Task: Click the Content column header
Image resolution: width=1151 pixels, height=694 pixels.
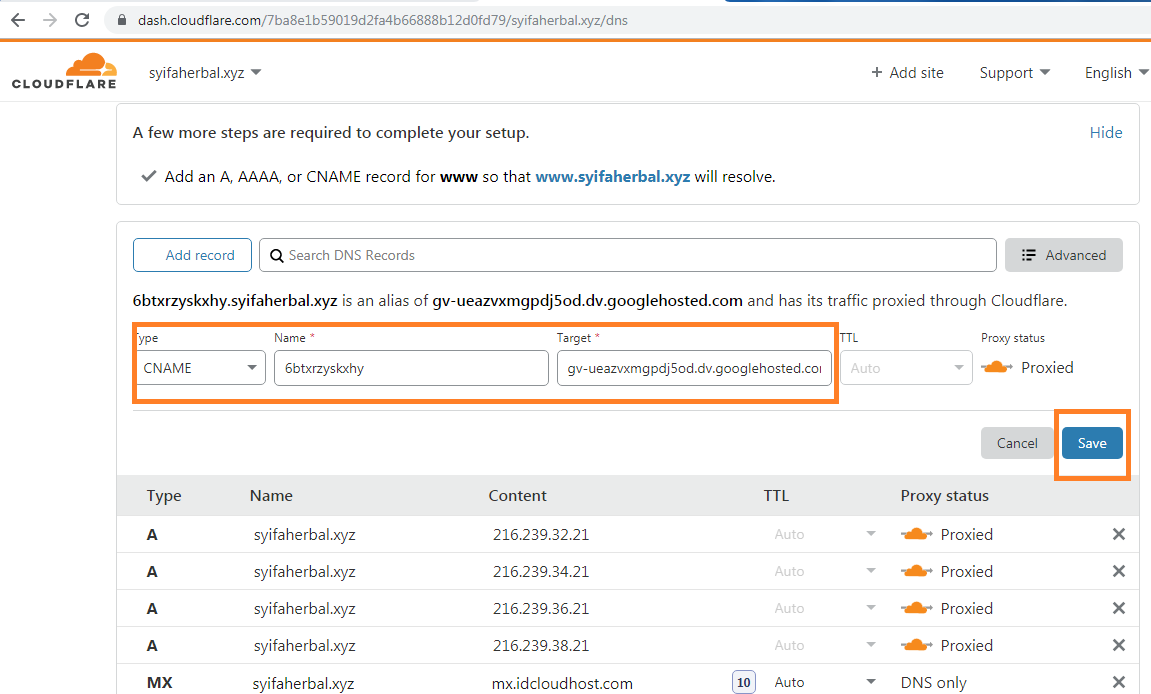Action: [x=518, y=496]
